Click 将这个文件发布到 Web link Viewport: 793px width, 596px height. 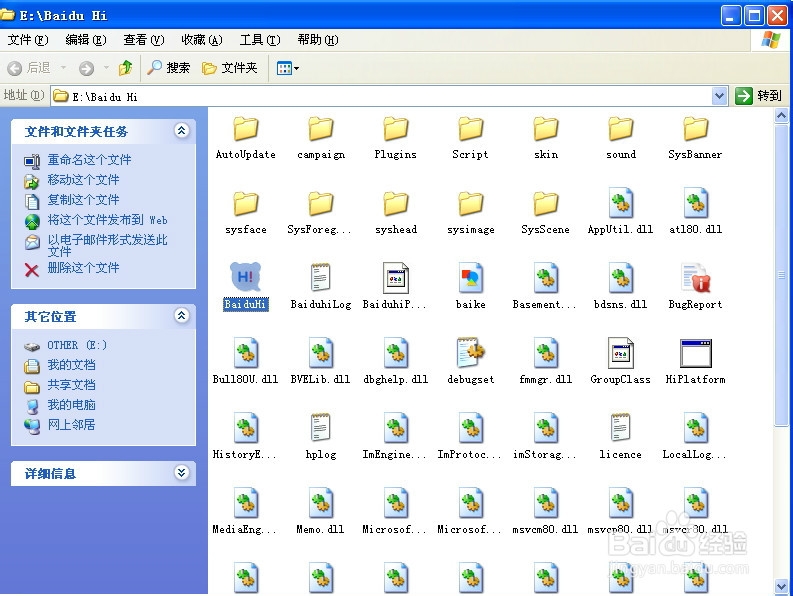click(x=107, y=220)
